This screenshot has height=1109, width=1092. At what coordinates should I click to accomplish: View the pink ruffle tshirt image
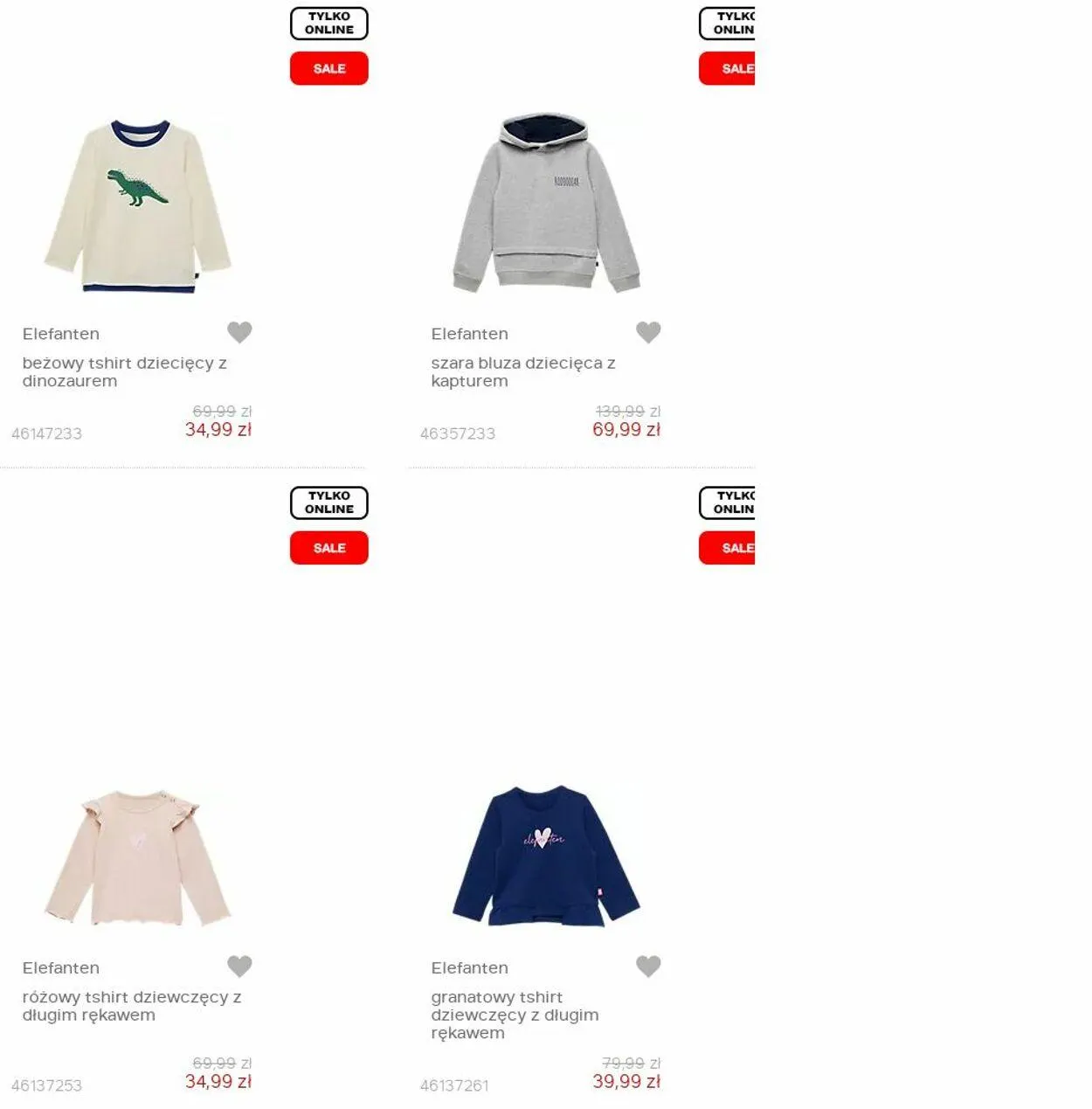coord(137,857)
